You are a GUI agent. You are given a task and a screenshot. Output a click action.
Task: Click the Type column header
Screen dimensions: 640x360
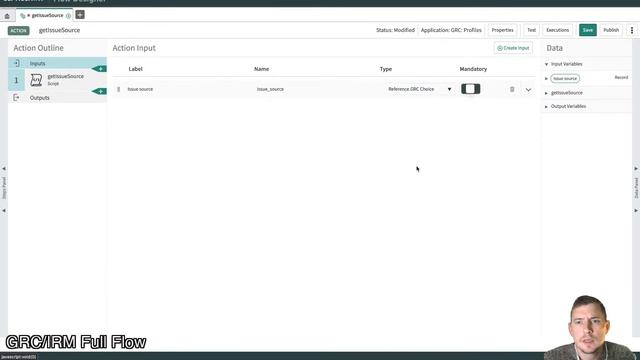tap(386, 69)
